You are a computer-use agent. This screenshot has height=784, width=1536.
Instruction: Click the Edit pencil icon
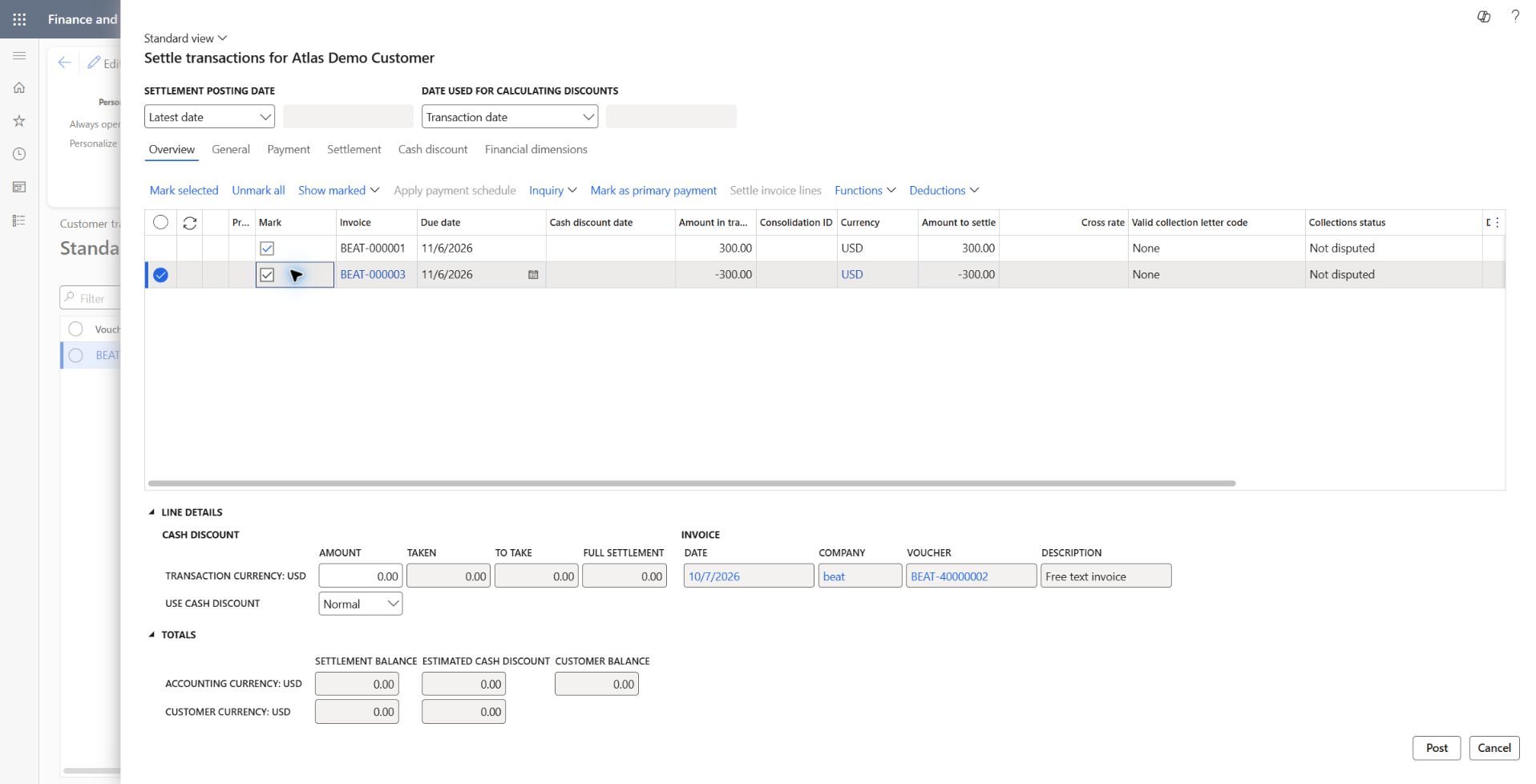tap(94, 63)
